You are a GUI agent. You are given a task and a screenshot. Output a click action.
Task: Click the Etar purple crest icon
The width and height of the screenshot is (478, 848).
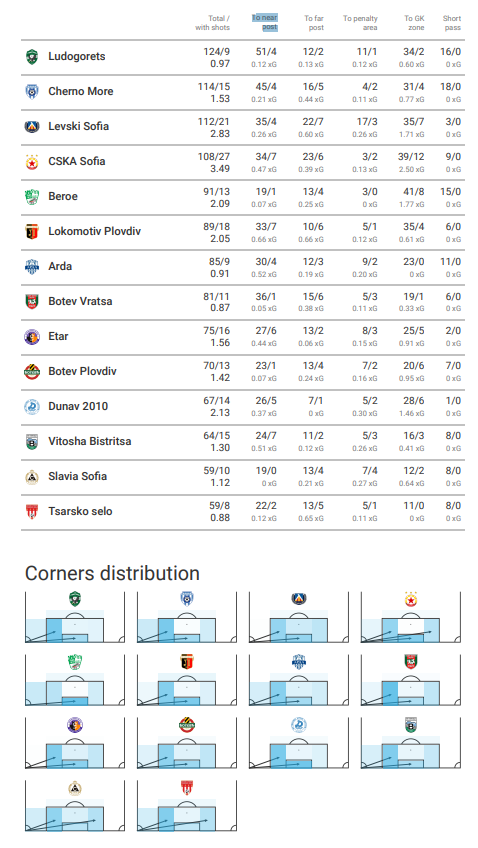[32, 337]
